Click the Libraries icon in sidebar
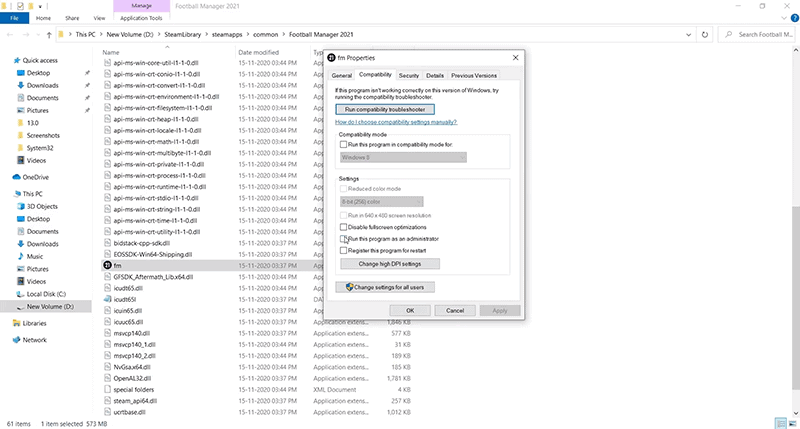 pos(17,323)
